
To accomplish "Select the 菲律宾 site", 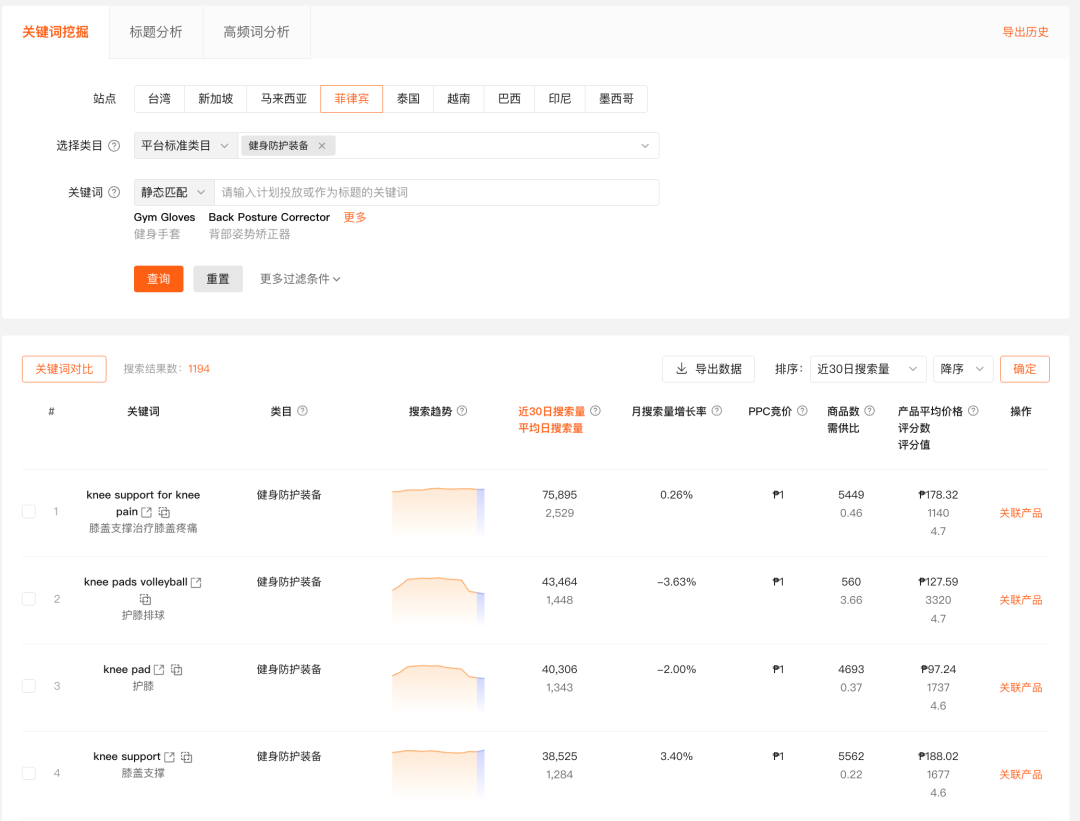I will coord(351,98).
